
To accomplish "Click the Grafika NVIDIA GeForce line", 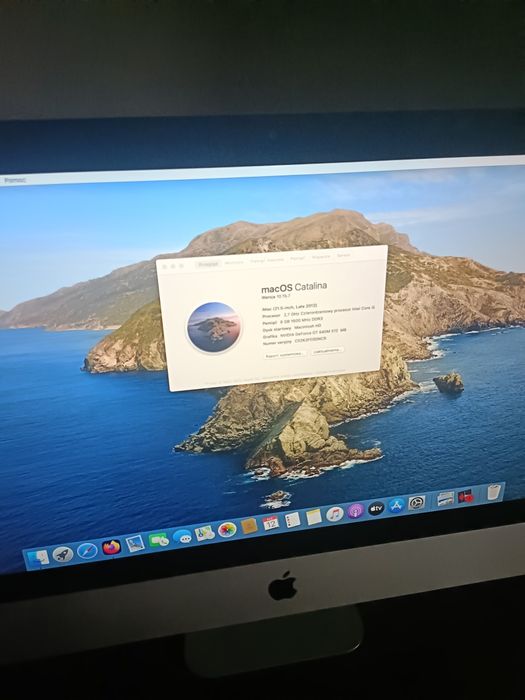I will (x=304, y=333).
